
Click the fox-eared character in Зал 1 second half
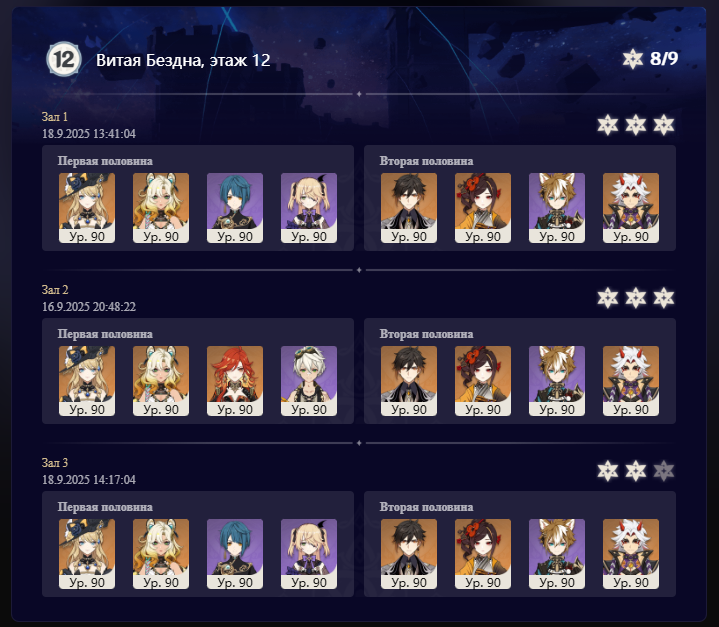coord(557,208)
